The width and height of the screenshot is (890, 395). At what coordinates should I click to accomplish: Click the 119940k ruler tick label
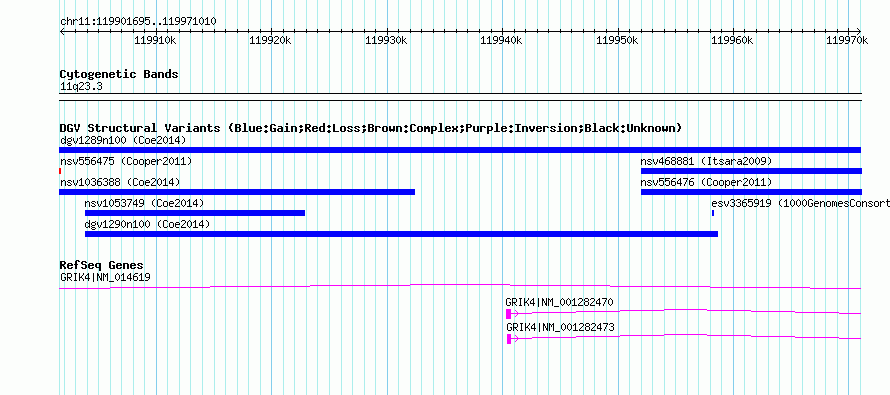point(501,40)
